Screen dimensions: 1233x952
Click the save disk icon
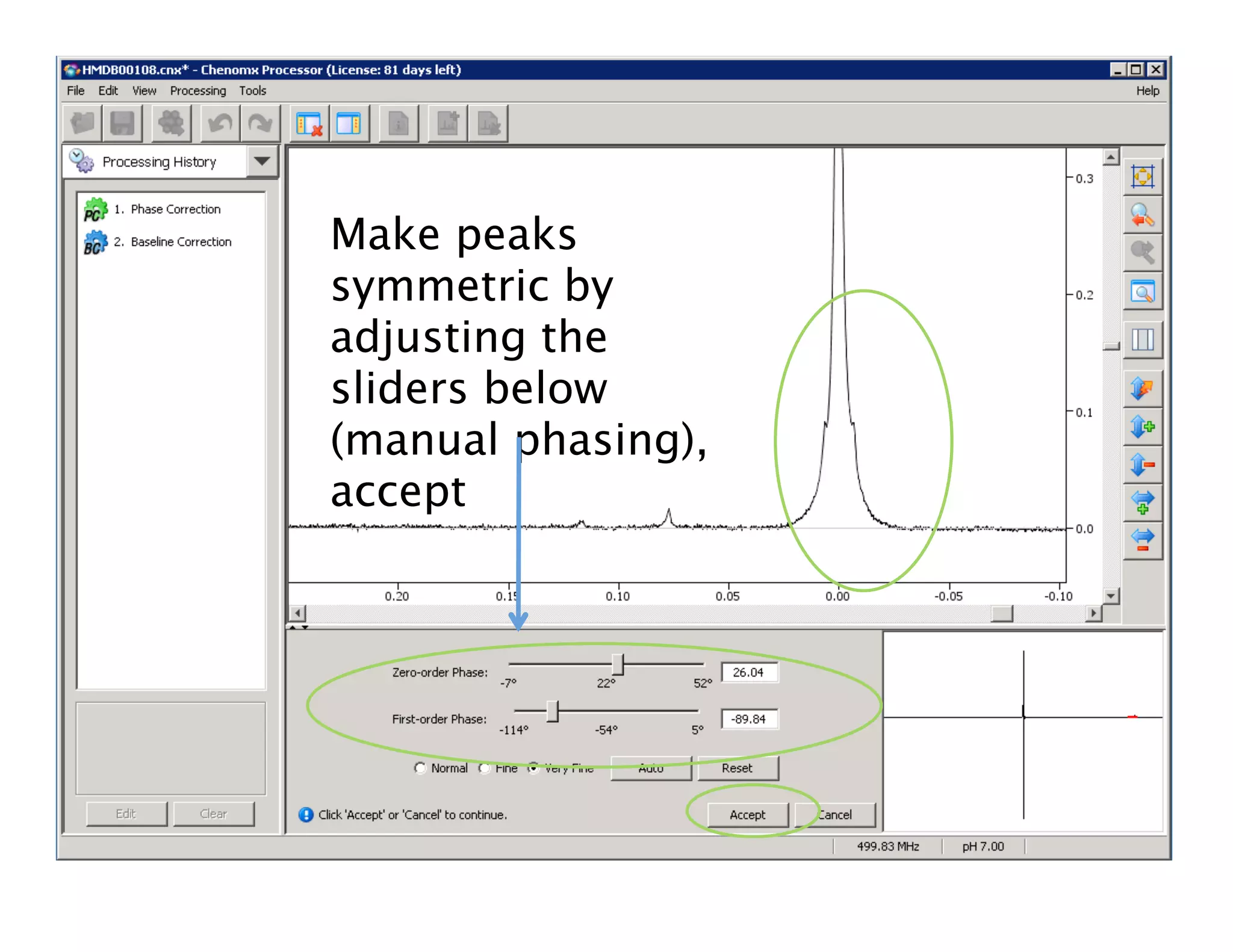tap(122, 124)
